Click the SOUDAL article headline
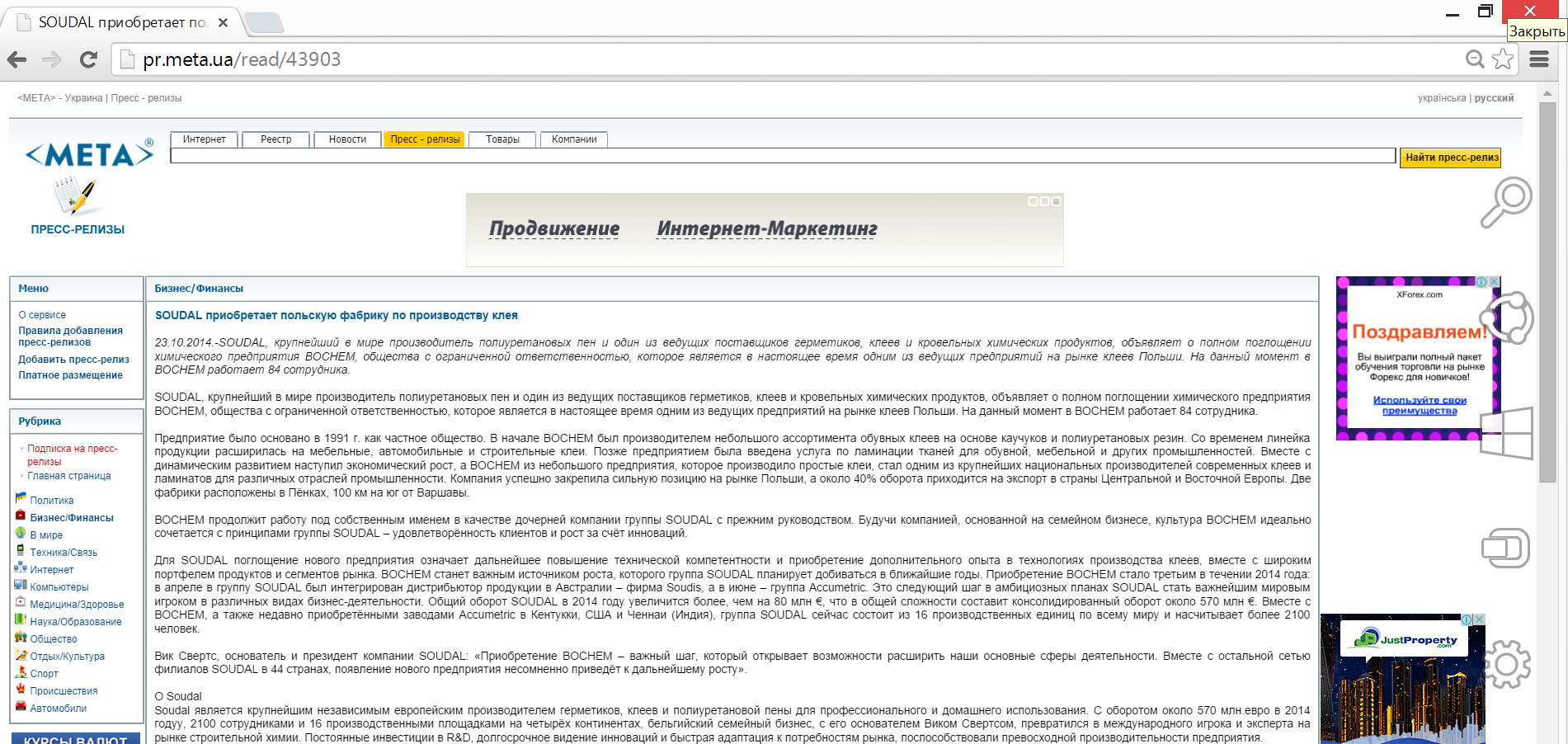The height and width of the screenshot is (744, 1568). tap(337, 315)
